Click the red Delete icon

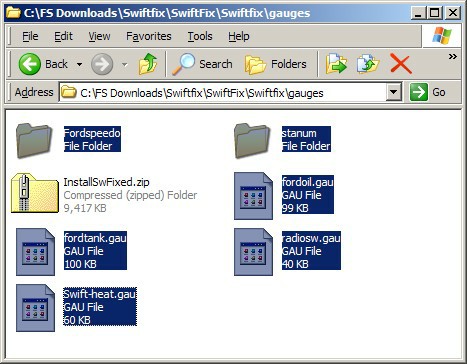click(400, 64)
